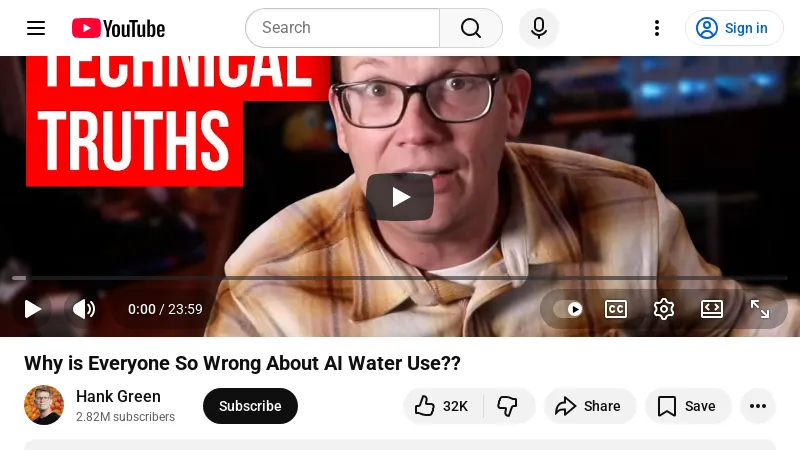Seek on the video progress bar
This screenshot has width=800, height=450.
click(x=400, y=278)
